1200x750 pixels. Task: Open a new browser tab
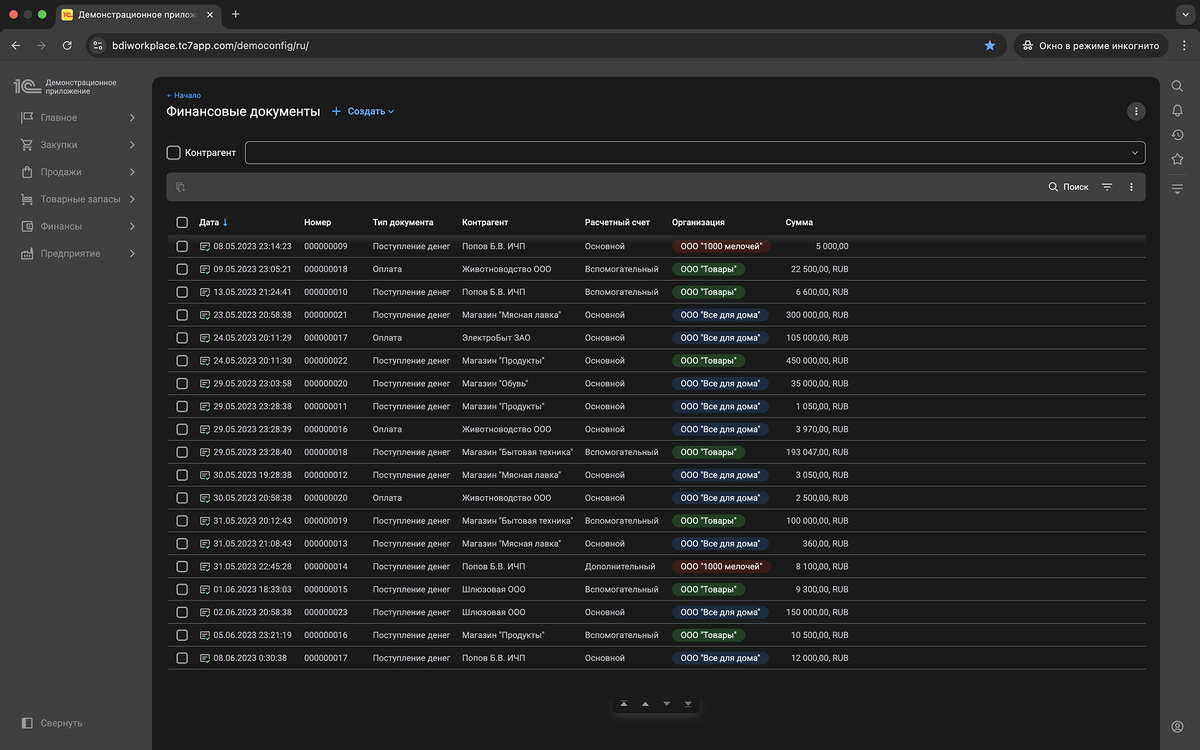236,14
